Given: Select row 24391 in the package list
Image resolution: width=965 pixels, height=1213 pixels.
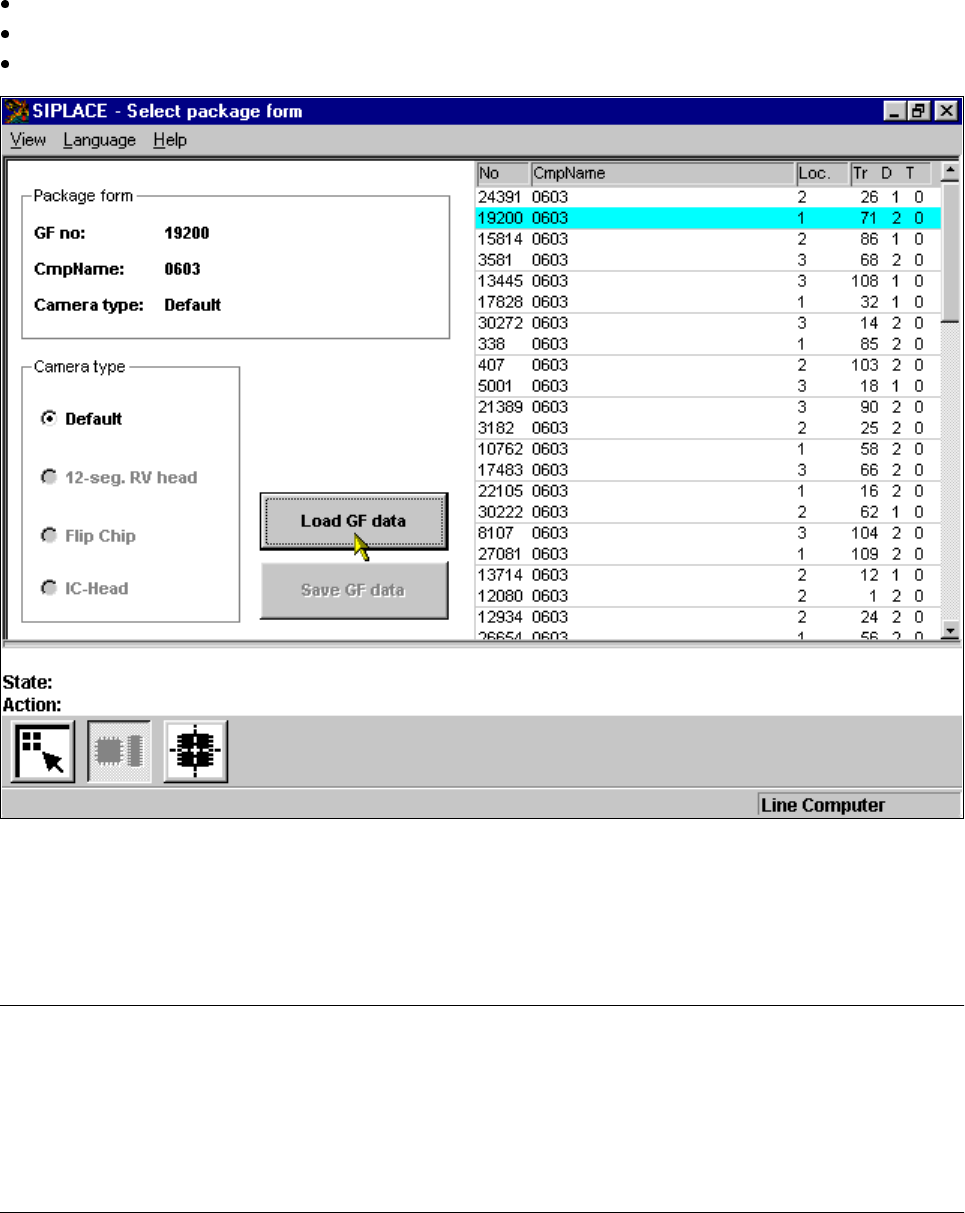Looking at the screenshot, I should click(708, 197).
